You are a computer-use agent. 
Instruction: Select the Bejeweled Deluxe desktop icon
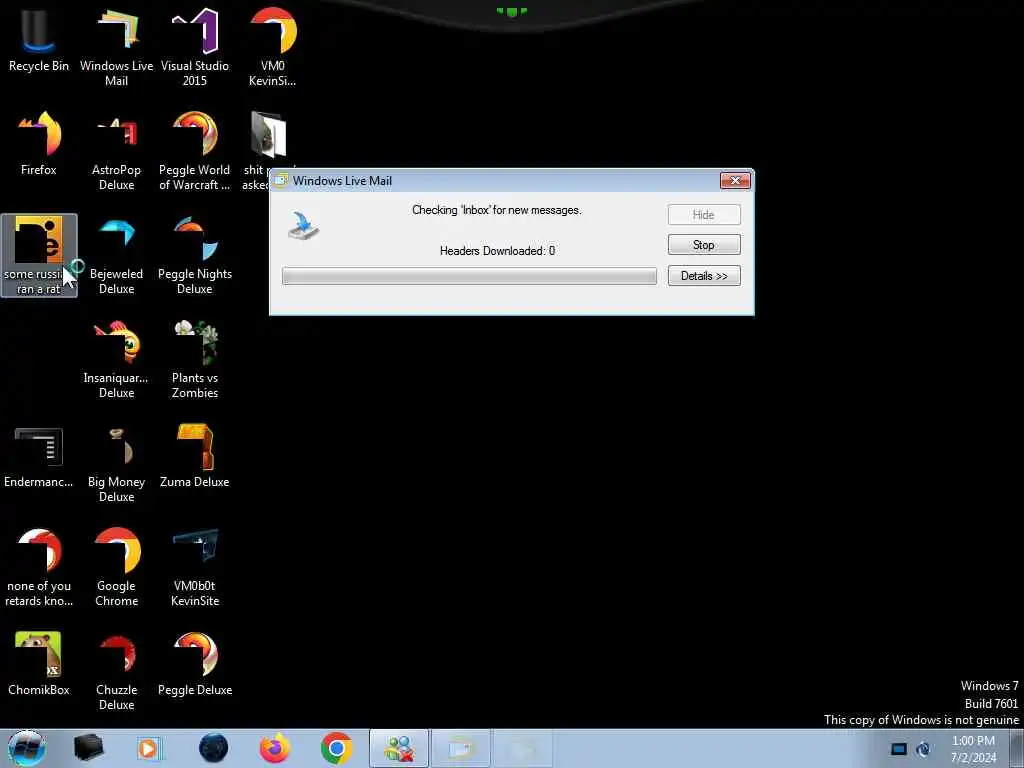116,256
